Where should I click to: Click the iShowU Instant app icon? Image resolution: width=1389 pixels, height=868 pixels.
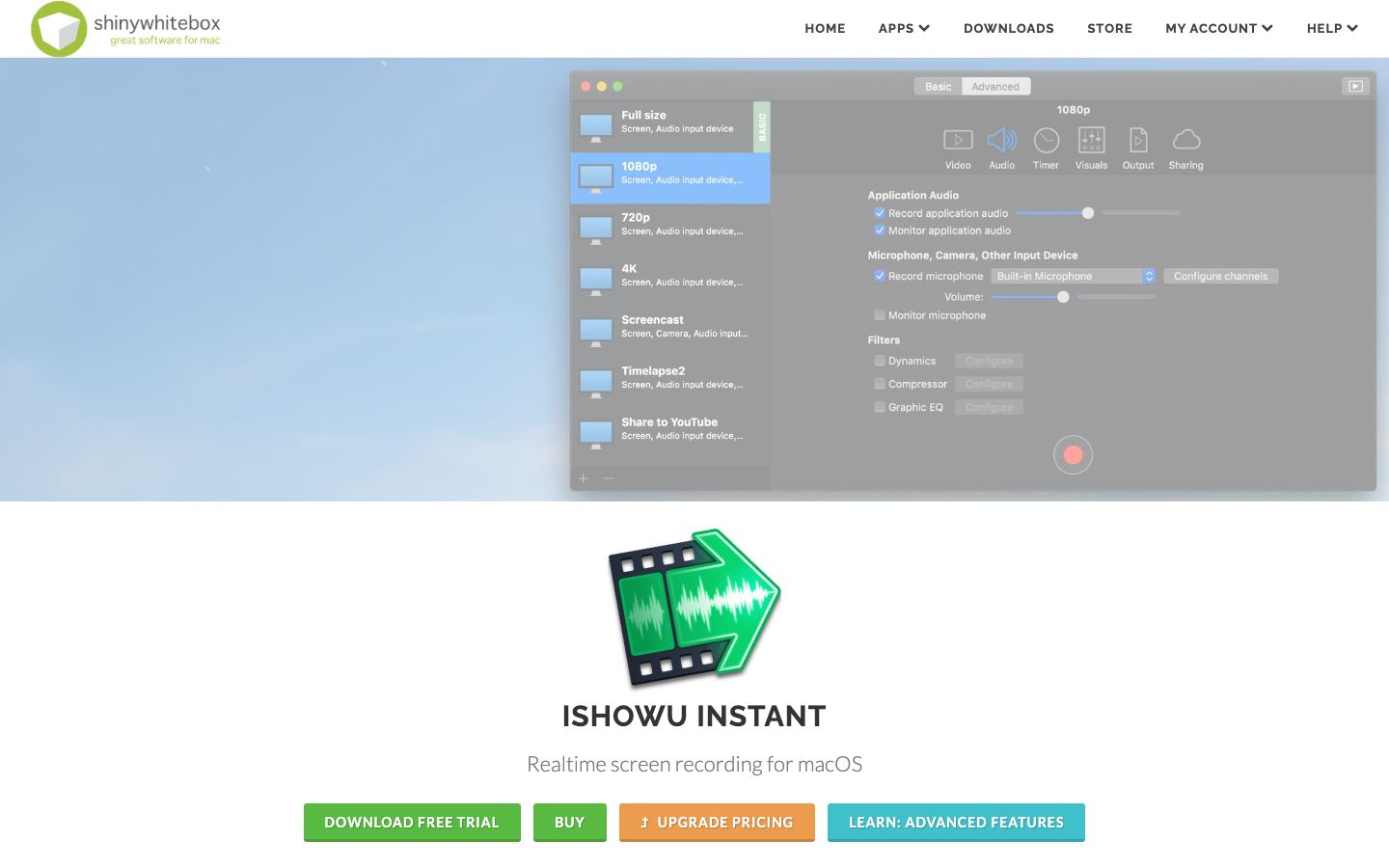[694, 608]
